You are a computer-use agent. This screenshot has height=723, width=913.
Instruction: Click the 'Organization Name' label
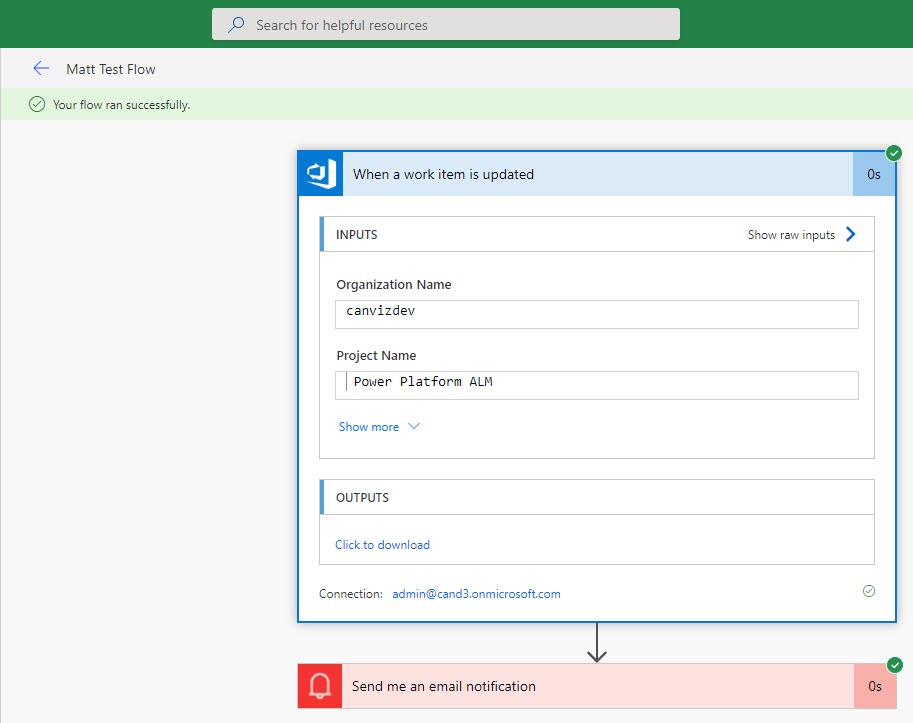pyautogui.click(x=394, y=285)
